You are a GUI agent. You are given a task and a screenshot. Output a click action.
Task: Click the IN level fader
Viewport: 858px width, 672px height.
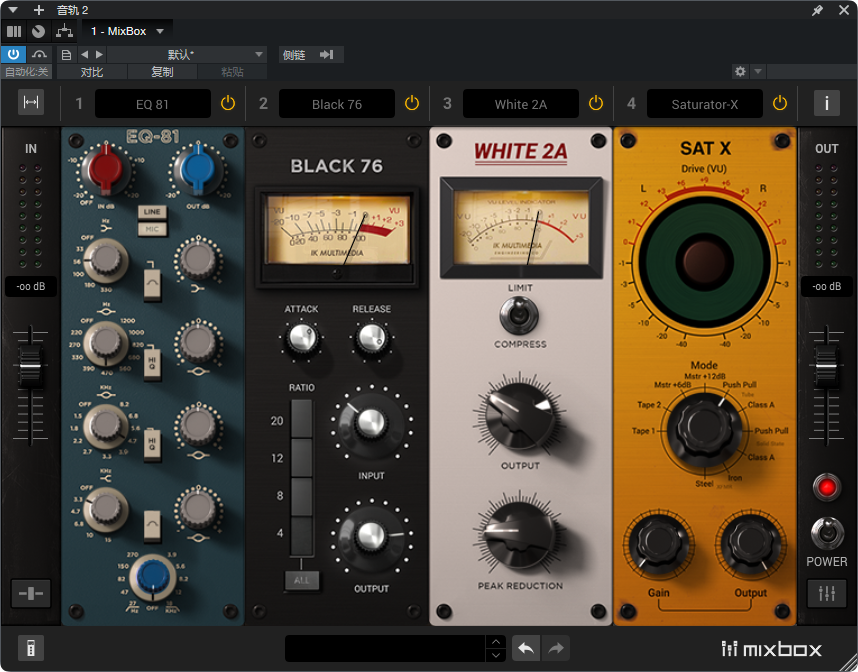point(31,367)
